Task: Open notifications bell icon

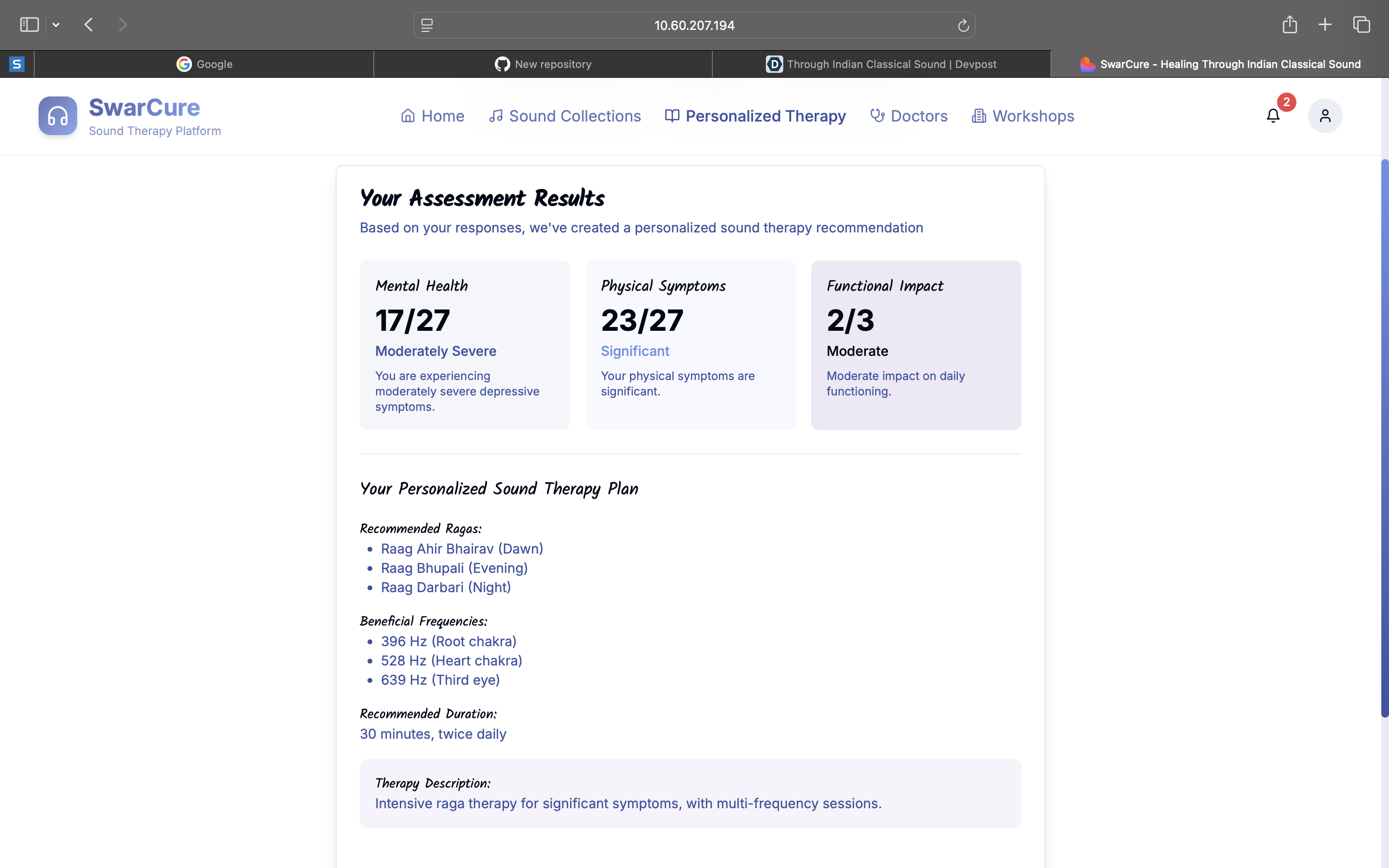Action: pyautogui.click(x=1272, y=116)
